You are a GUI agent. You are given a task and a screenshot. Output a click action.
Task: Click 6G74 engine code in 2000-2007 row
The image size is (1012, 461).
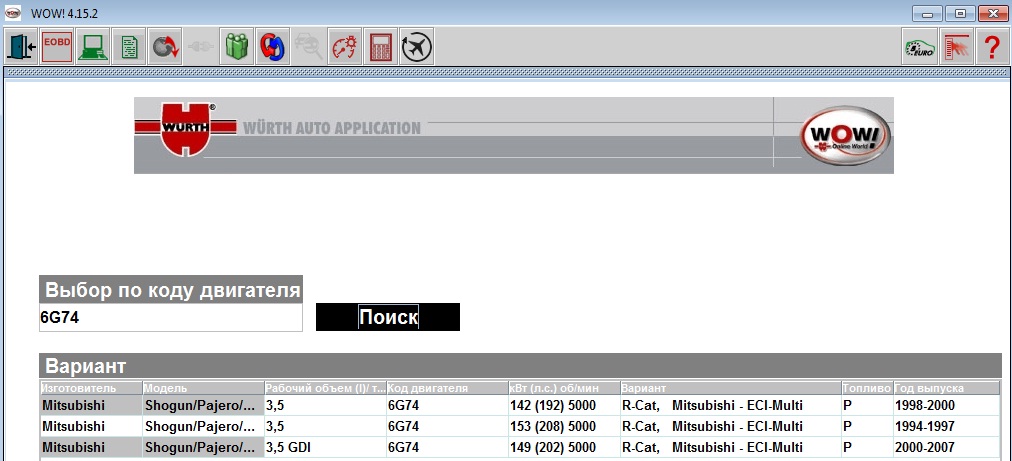447,447
